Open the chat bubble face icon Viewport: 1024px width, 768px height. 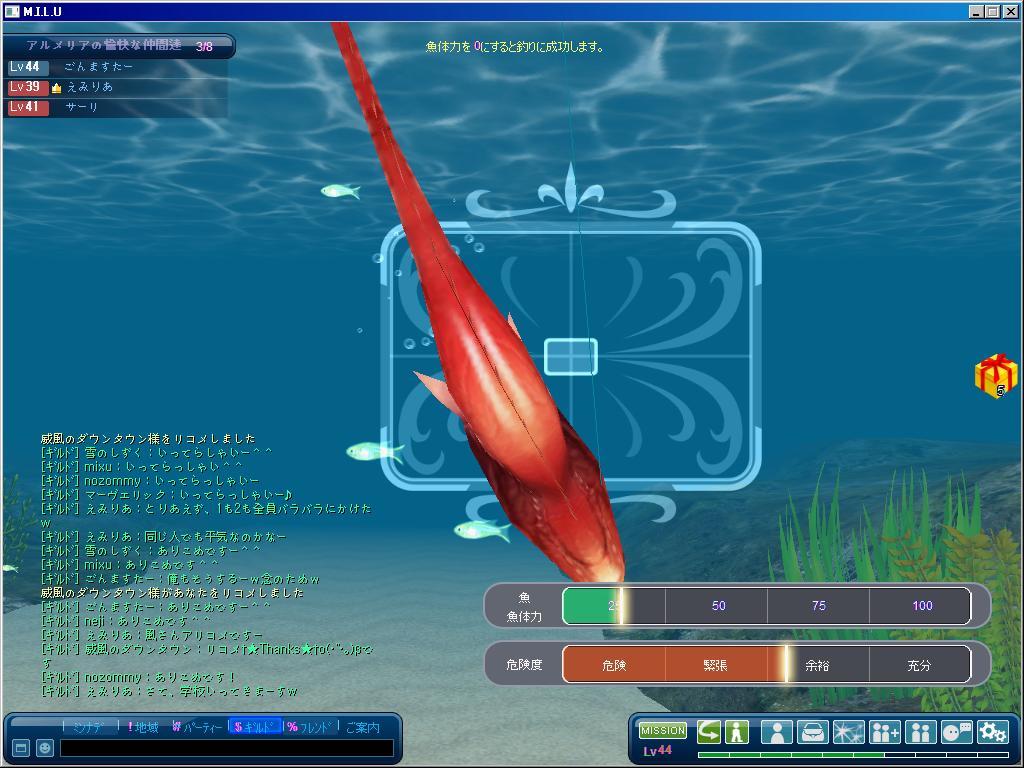point(956,732)
